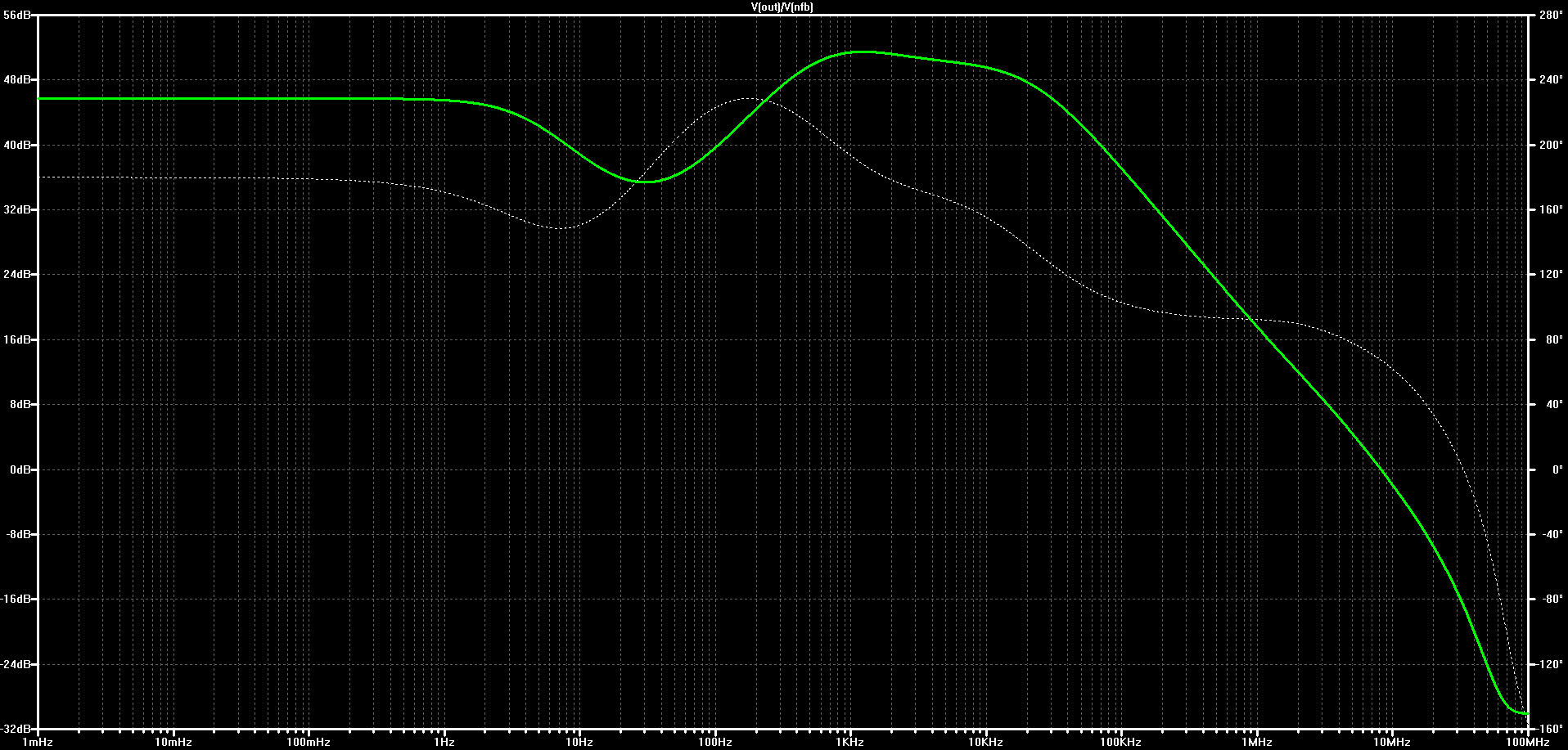Screen dimensions: 1568x750
Task: Click the 100KHz frequency axis label
Action: point(1120,743)
